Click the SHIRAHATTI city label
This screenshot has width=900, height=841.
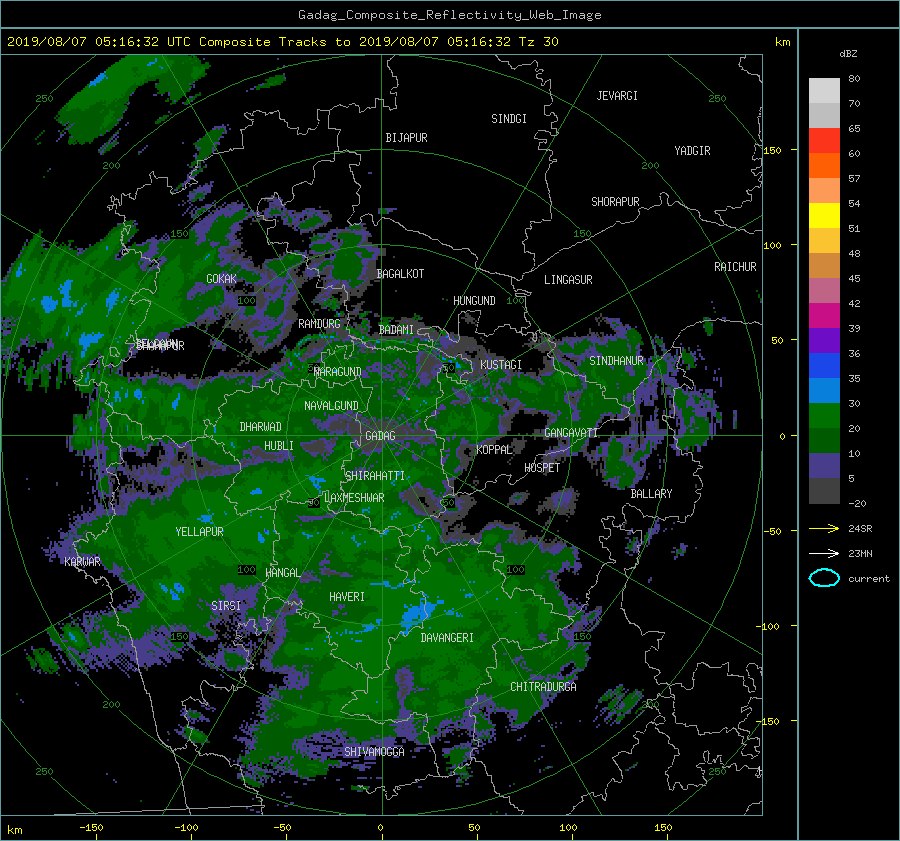(x=375, y=476)
